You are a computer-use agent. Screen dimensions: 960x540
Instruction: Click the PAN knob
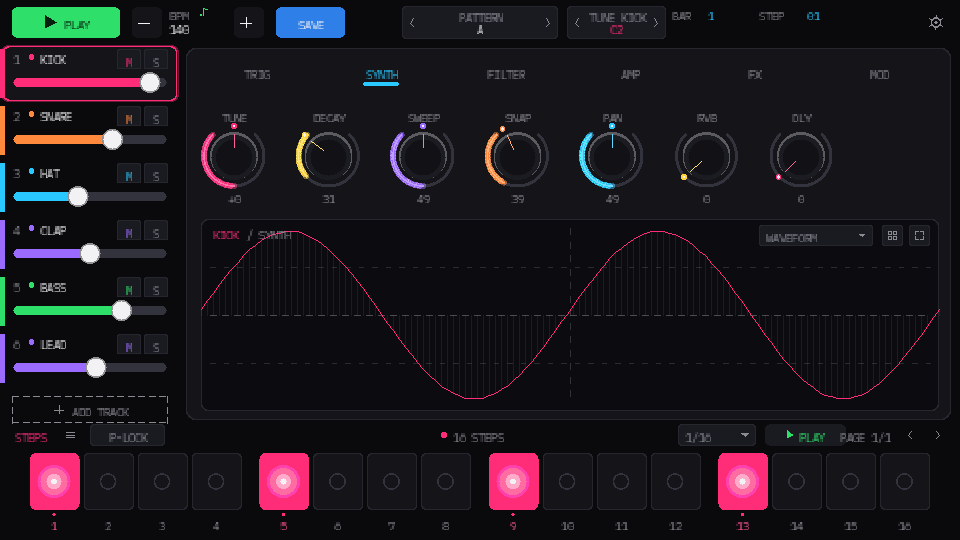point(612,157)
